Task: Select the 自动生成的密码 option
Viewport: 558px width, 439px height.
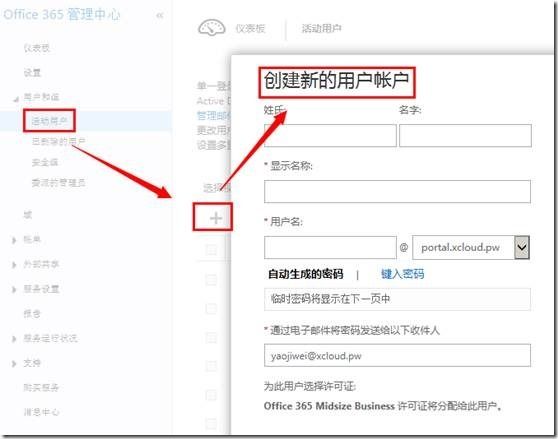Action: 305,274
